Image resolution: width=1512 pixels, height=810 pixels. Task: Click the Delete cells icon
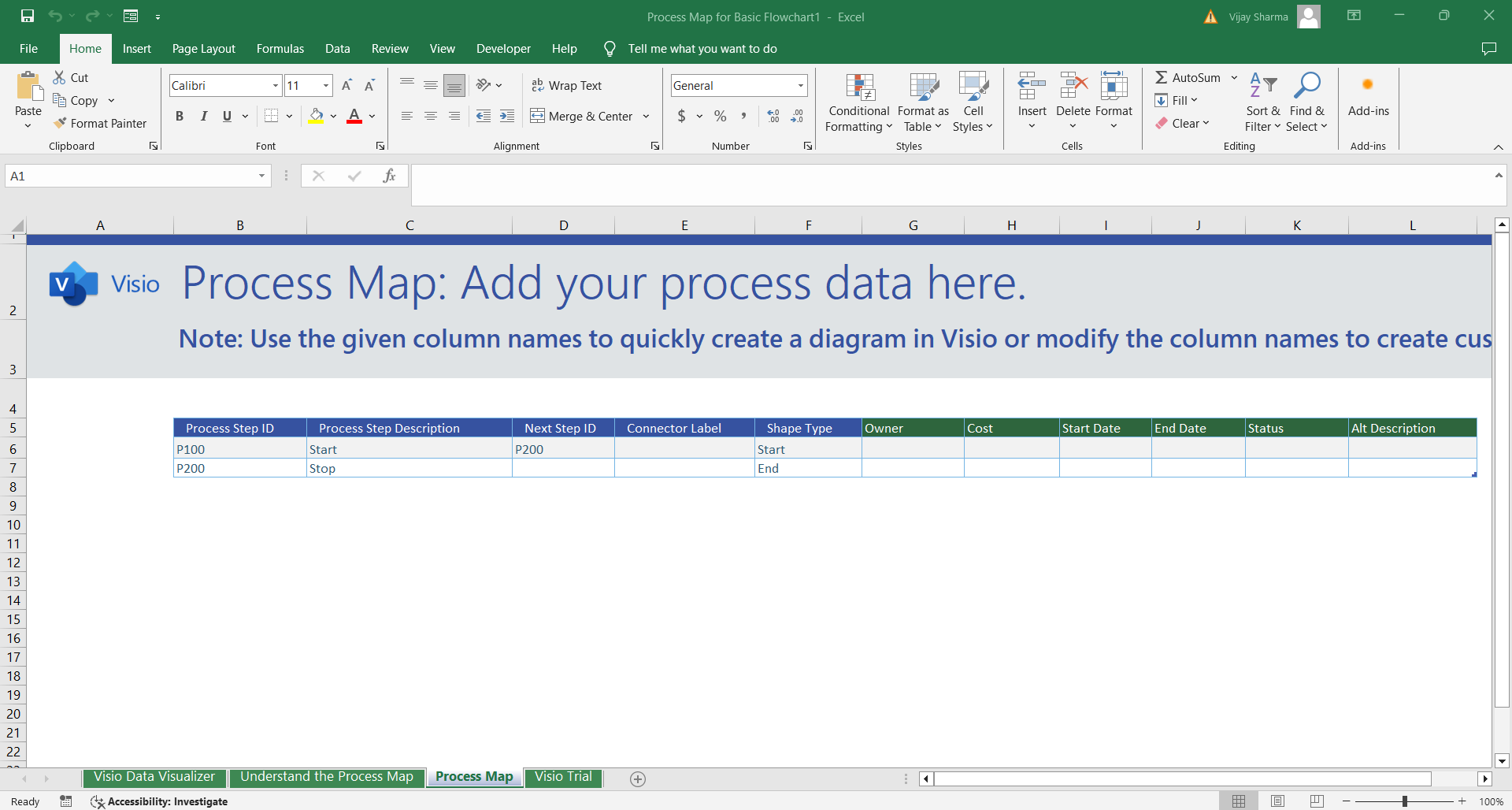[1073, 86]
